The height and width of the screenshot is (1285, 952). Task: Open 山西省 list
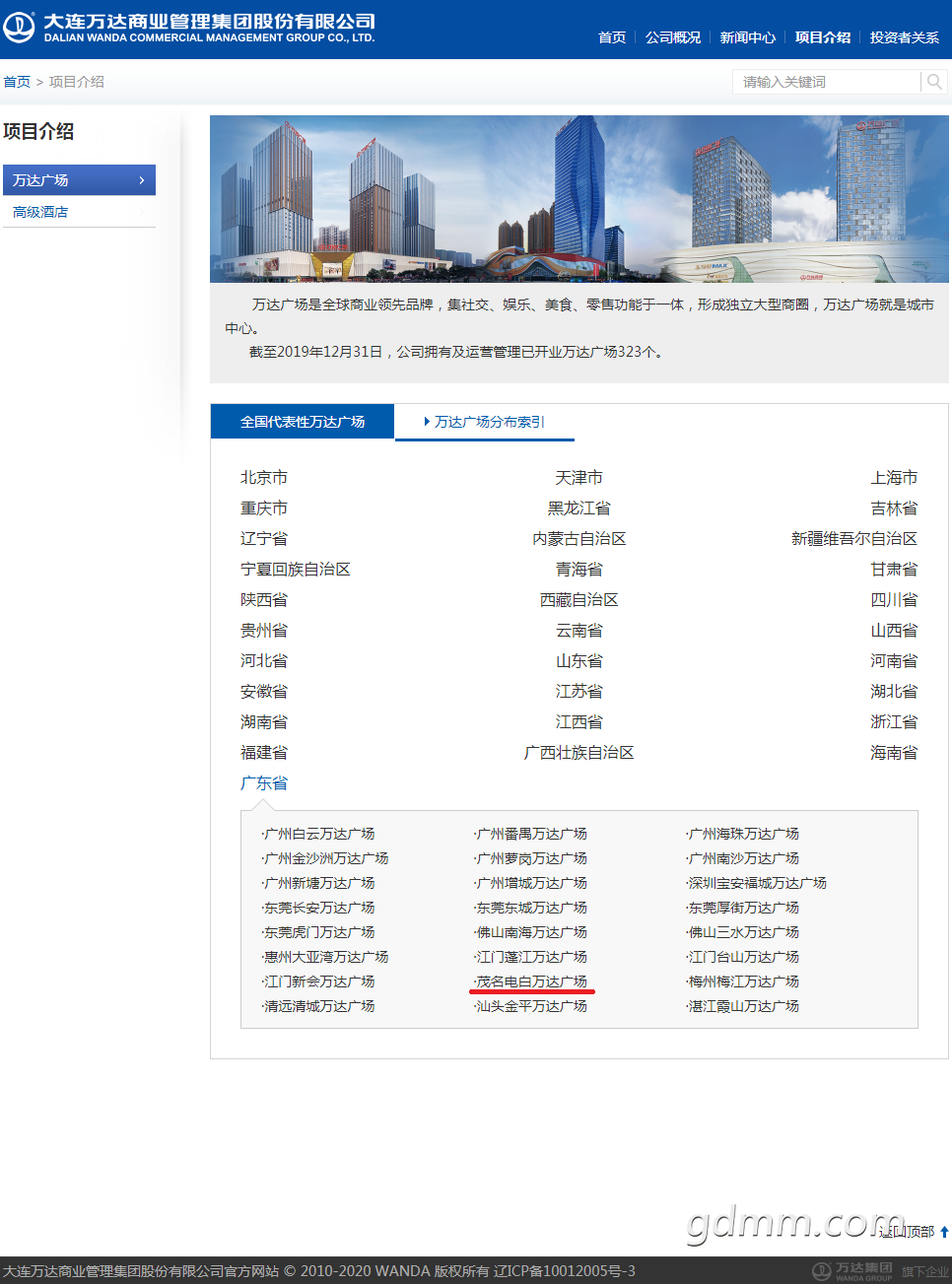894,631
